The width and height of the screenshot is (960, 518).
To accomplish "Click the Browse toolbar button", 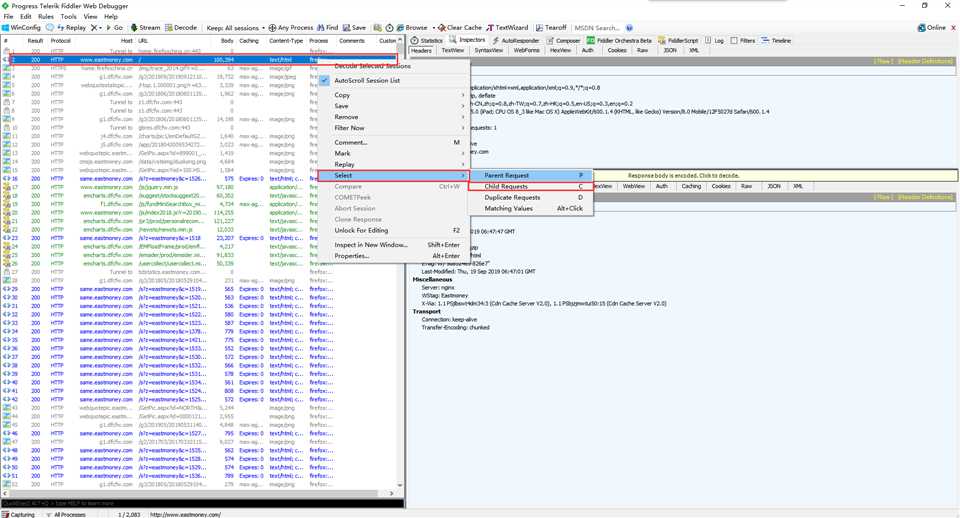I will (411, 28).
